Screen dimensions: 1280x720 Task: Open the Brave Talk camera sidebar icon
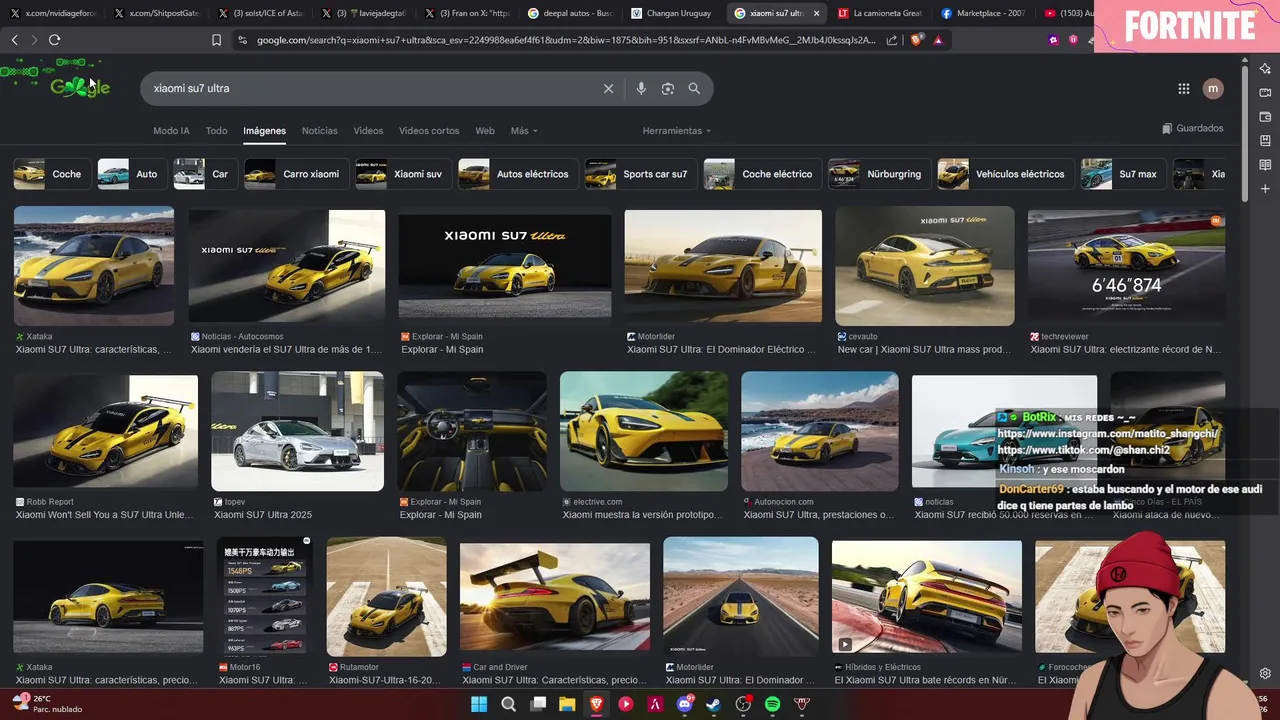(x=1265, y=93)
